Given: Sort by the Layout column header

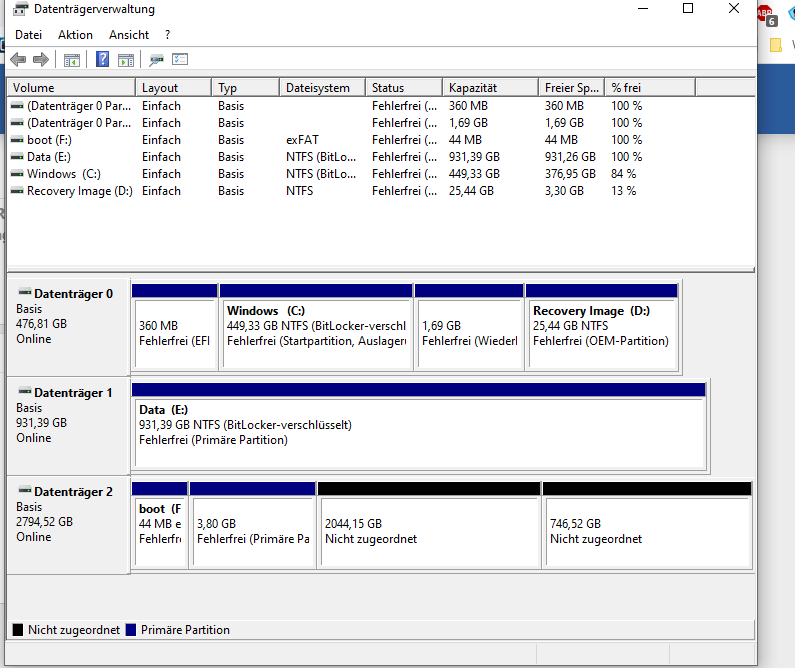Looking at the screenshot, I should click(173, 88).
